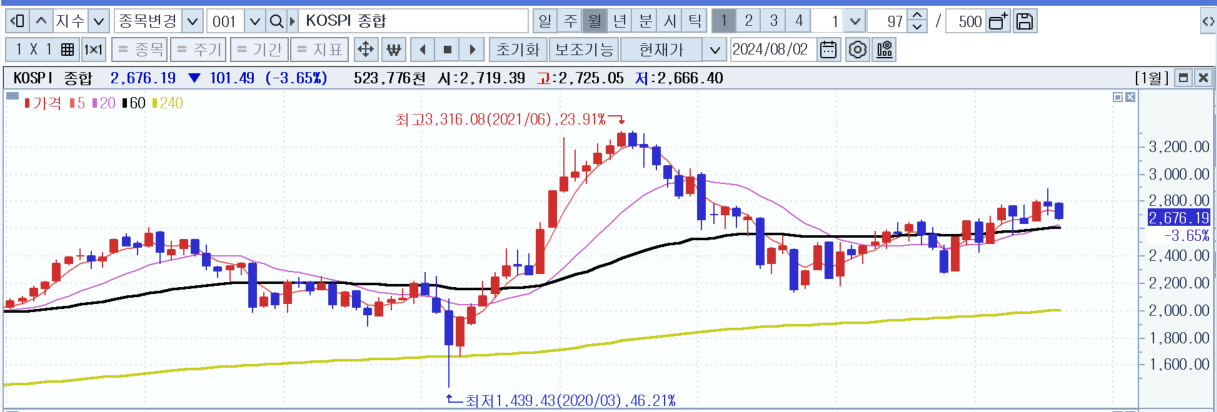Click the stop playback square
Viewport: 1217px width, 412px height.
(448, 49)
